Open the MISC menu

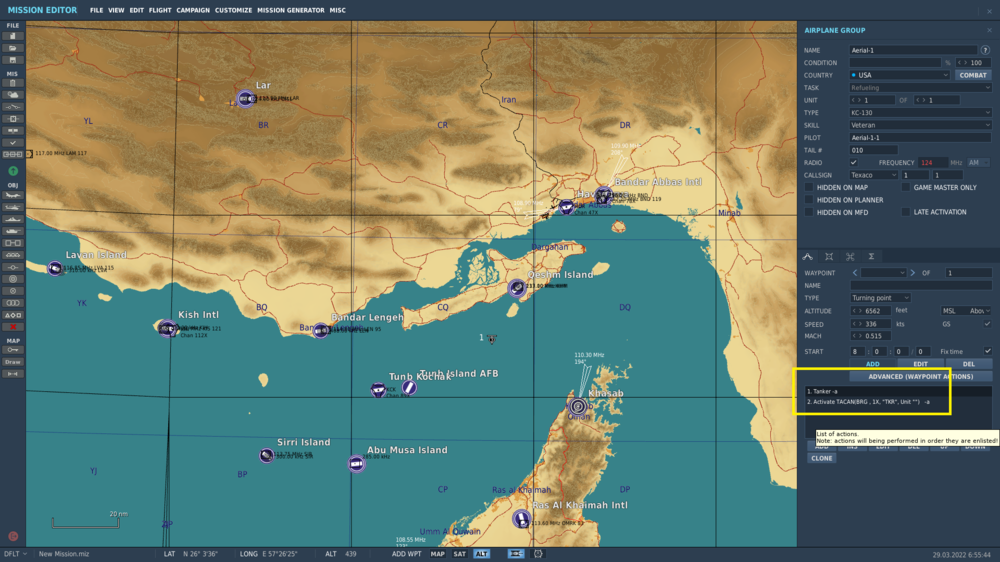(337, 10)
